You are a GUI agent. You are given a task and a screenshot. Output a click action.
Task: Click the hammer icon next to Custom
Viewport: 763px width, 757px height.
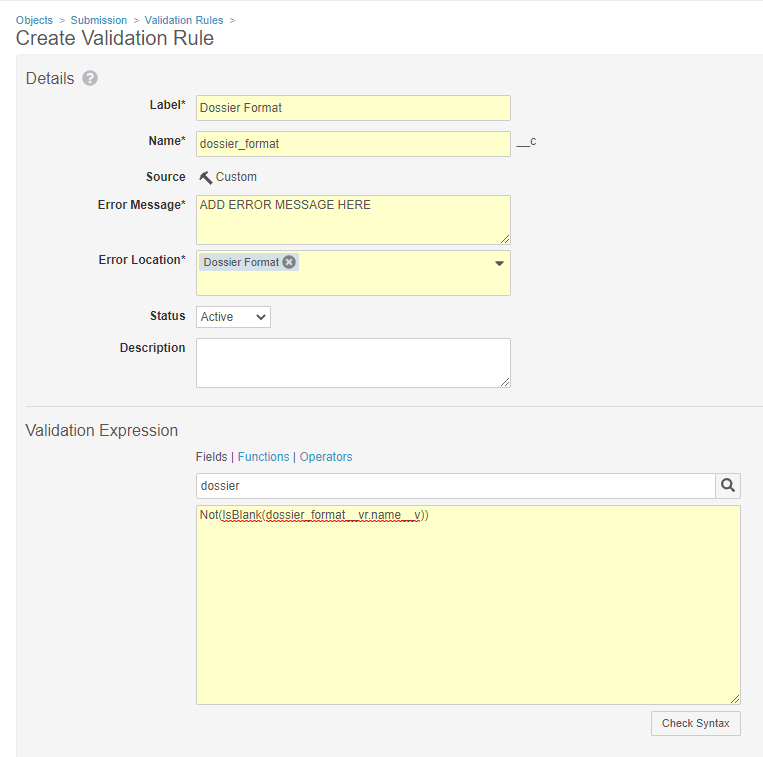click(206, 177)
